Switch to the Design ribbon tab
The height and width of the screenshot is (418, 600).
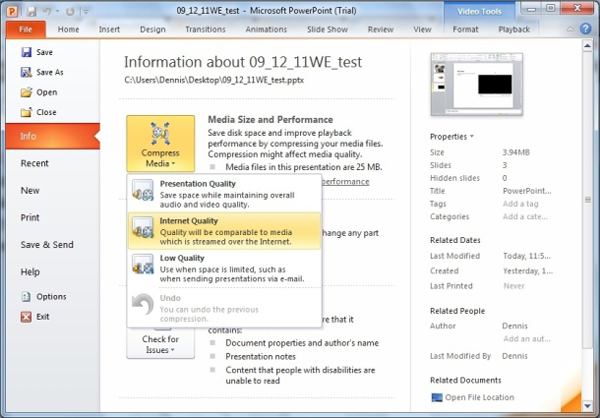coord(153,29)
